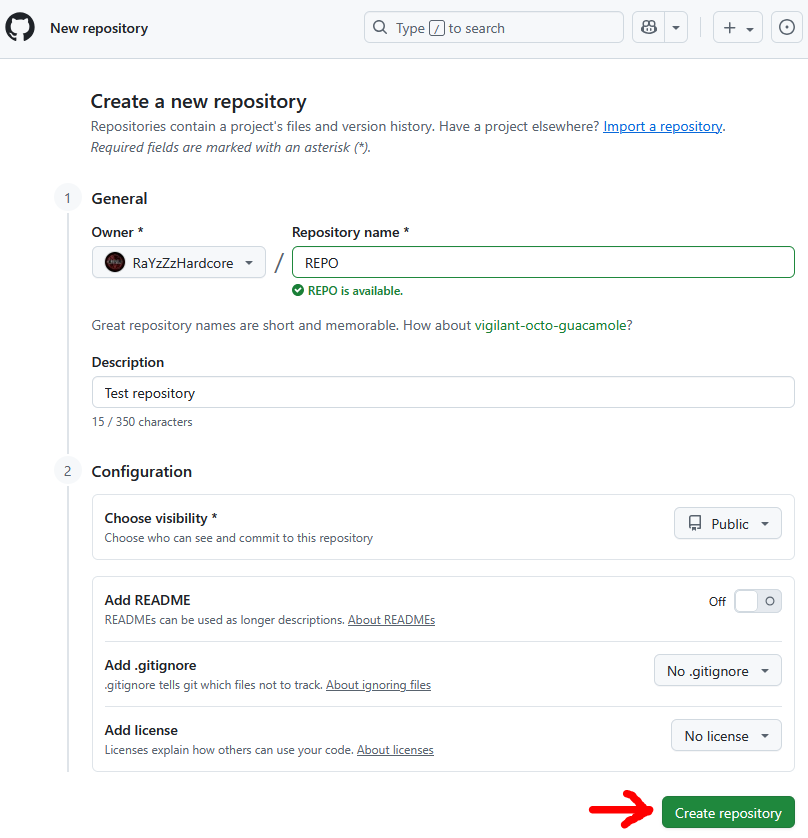Open the Copilot icon button

tap(648, 28)
